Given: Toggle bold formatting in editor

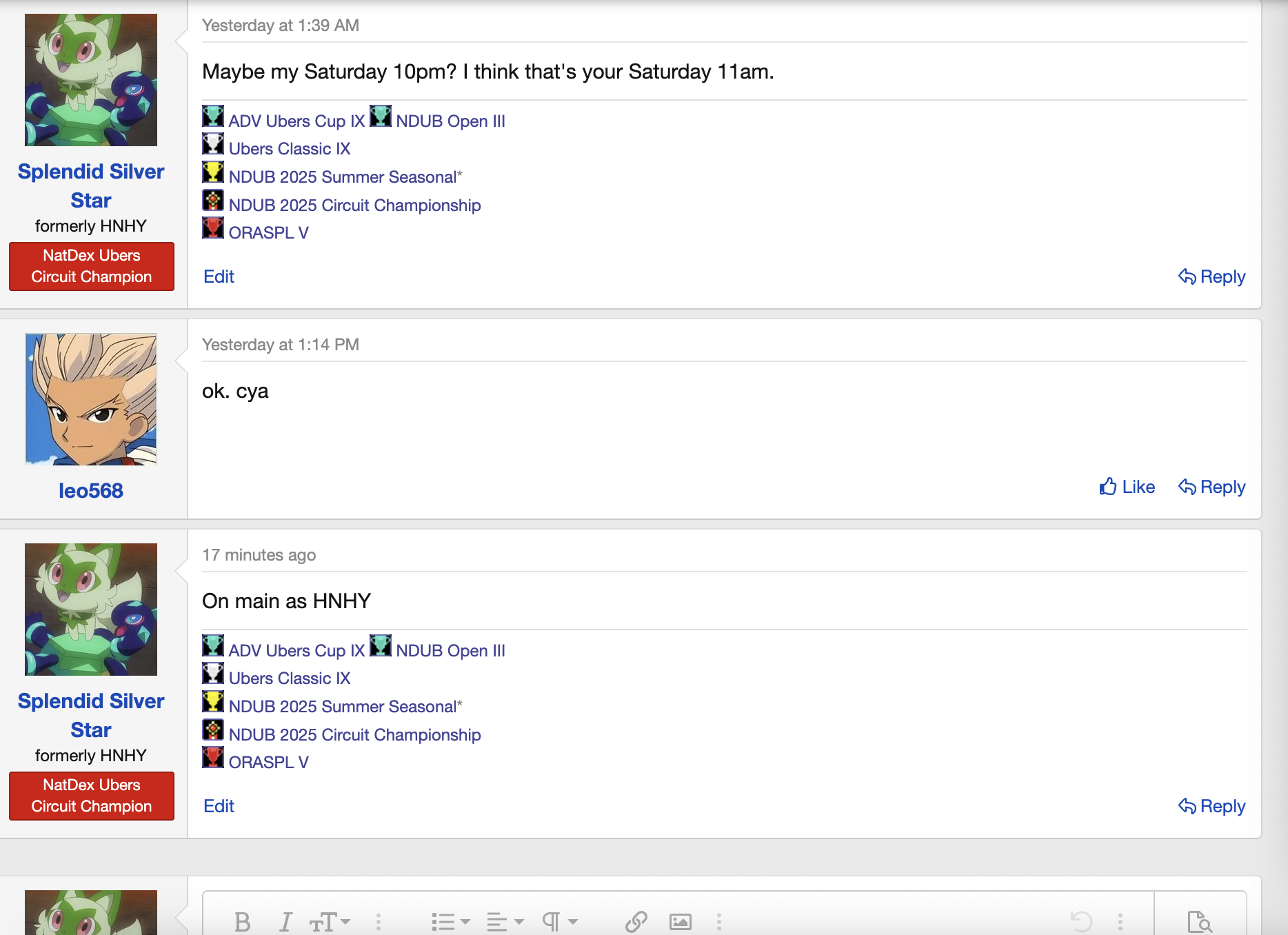Looking at the screenshot, I should 242,921.
